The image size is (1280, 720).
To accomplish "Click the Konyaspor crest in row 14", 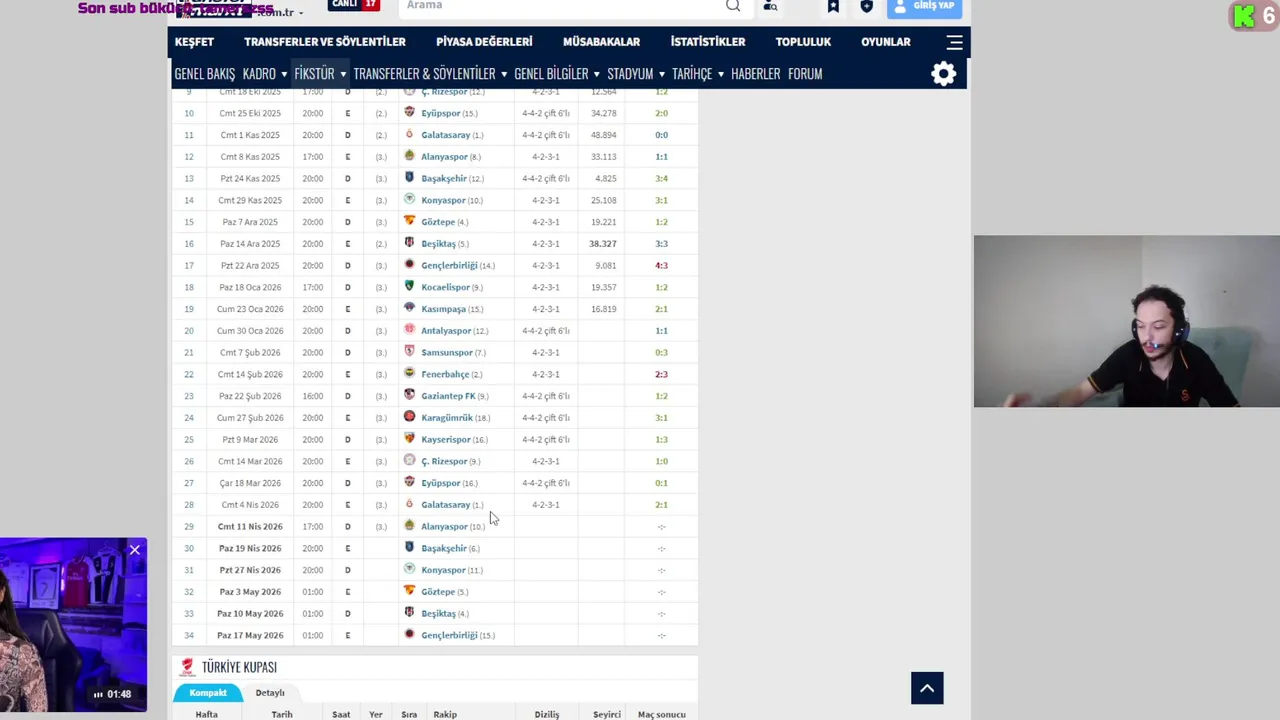I will click(x=409, y=200).
